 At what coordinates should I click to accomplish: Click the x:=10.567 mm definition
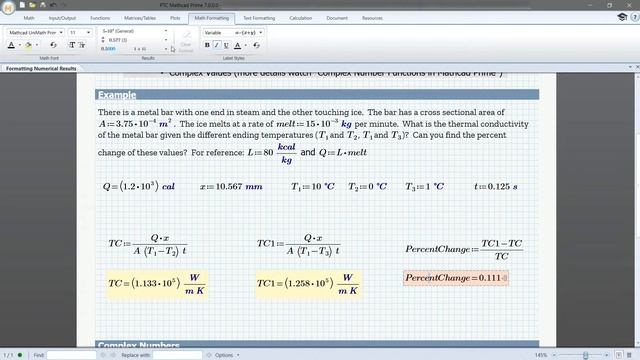coord(231,187)
